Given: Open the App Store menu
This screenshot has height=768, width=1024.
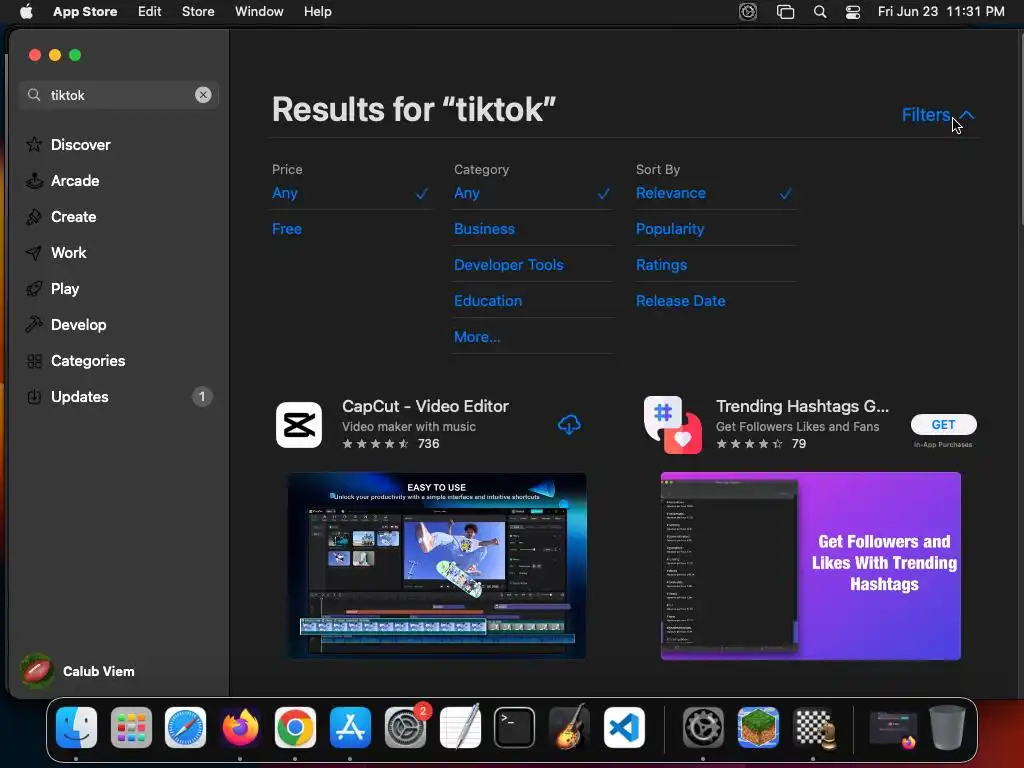Looking at the screenshot, I should (x=85, y=12).
